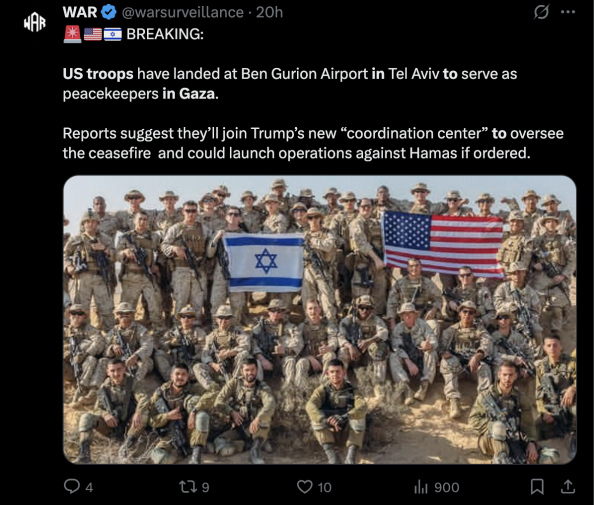Screen dimensions: 594x505
Task: Click the 900 views count
Action: [447, 487]
